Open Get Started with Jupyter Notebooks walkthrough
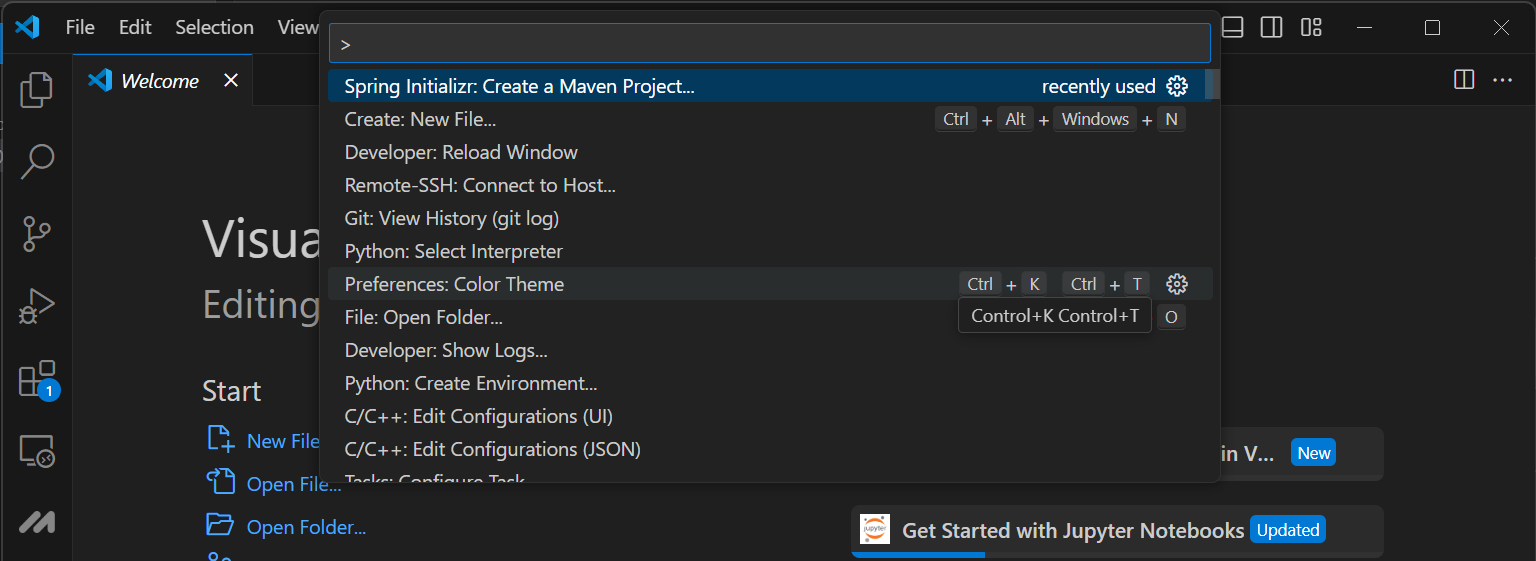Viewport: 1536px width, 561px height. (x=1117, y=530)
